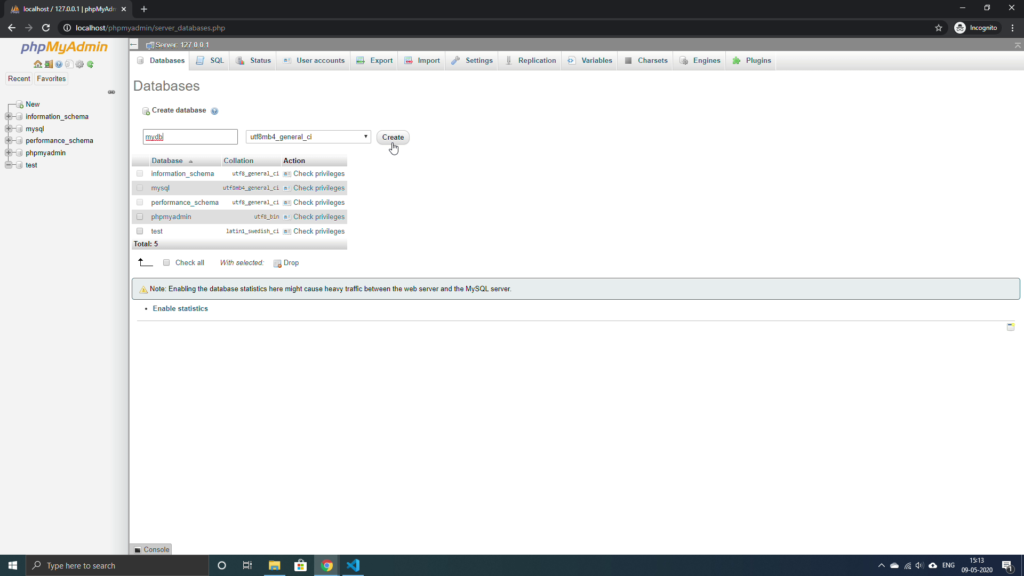Open the Charsets tab
The width and height of the screenshot is (1024, 576).
coord(647,61)
